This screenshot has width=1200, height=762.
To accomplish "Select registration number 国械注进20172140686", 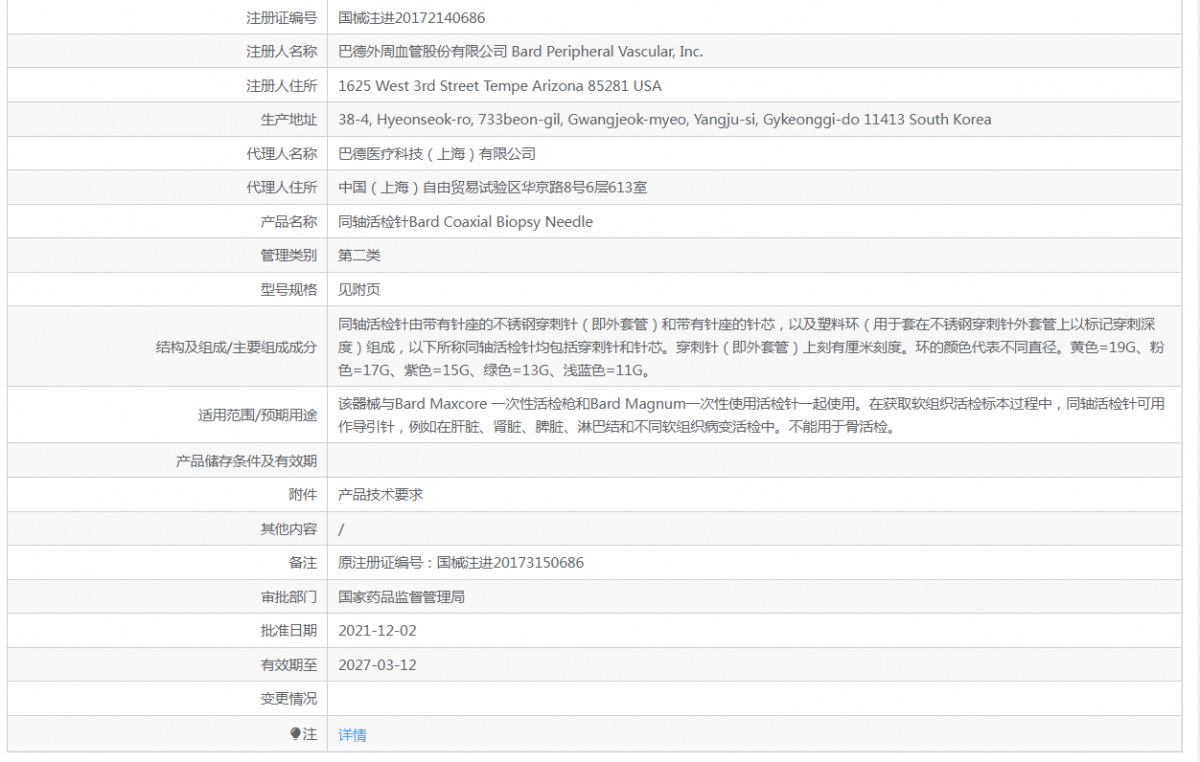I will [x=412, y=17].
